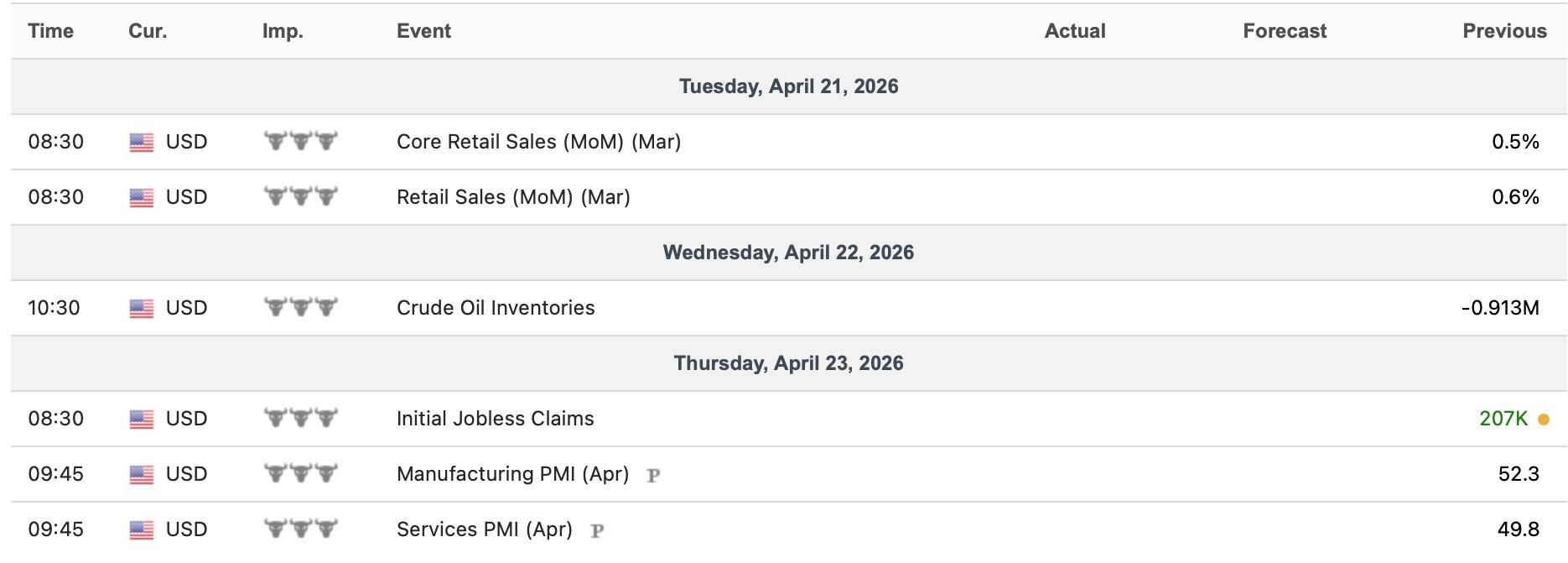Viewport: 1568px width, 563px height.
Task: Click the orange revised dot beside 207K
Action: click(x=1544, y=420)
